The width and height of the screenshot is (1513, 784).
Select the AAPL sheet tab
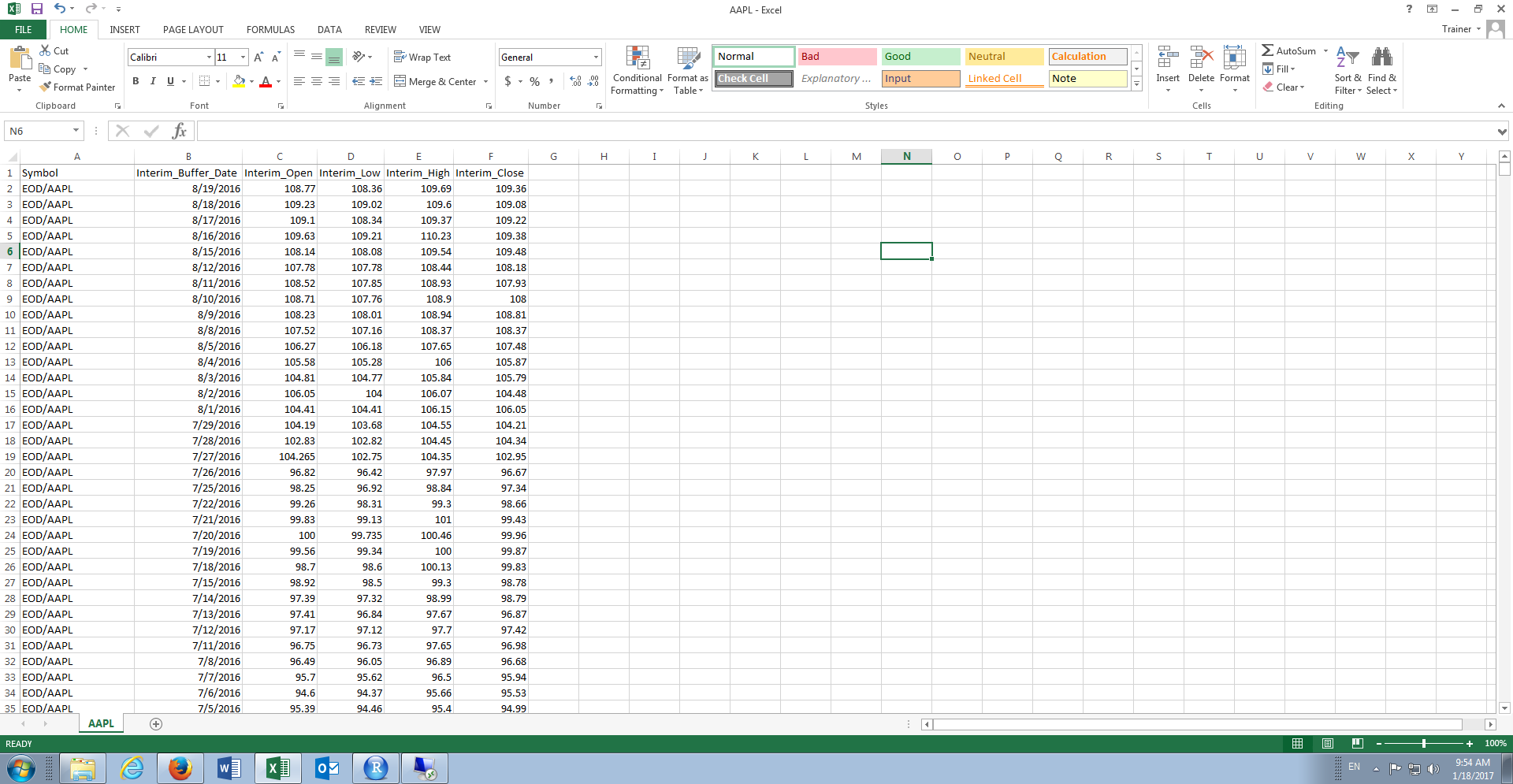coord(101,723)
